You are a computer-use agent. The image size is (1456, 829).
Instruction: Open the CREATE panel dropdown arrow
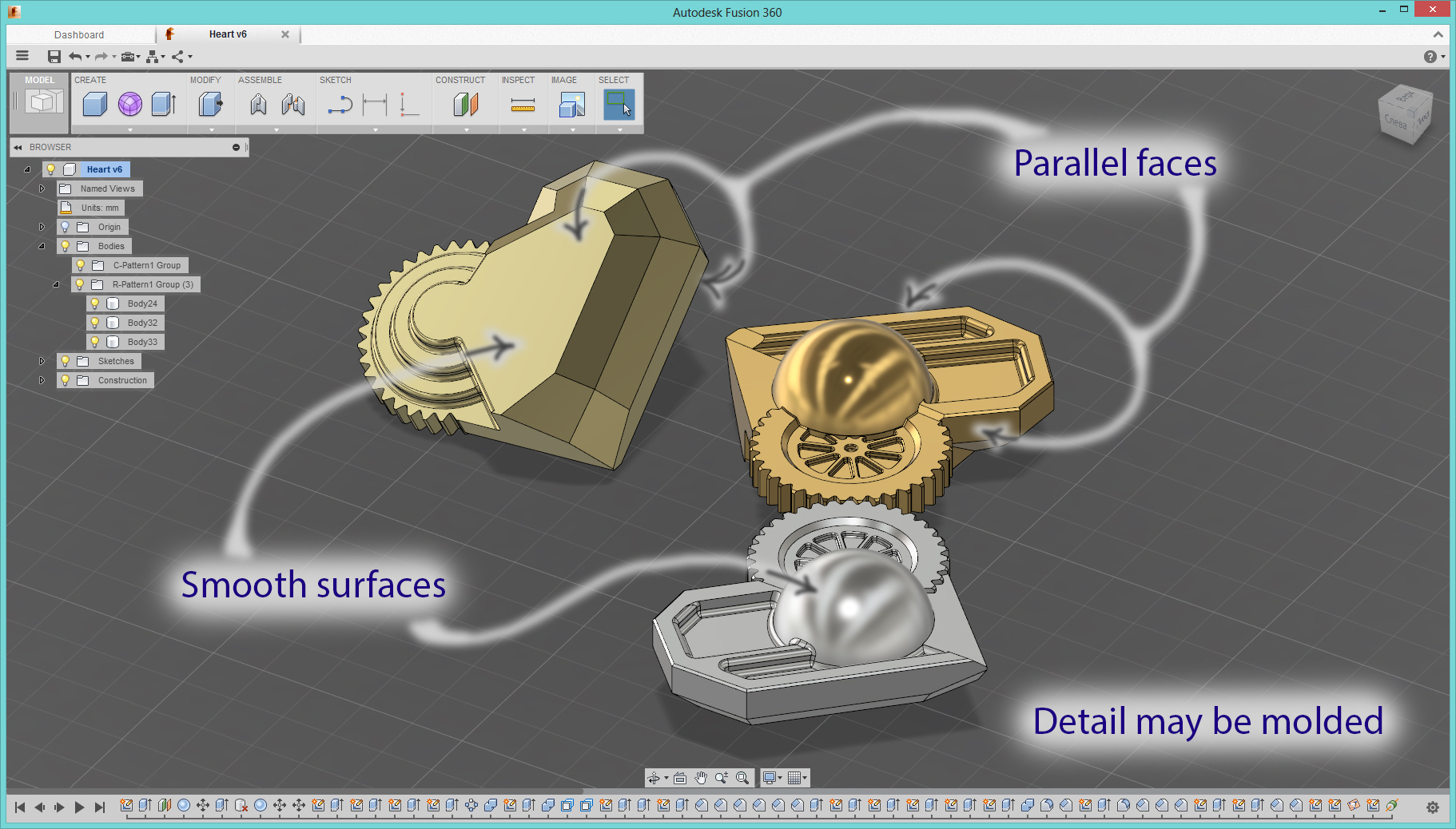(x=130, y=129)
